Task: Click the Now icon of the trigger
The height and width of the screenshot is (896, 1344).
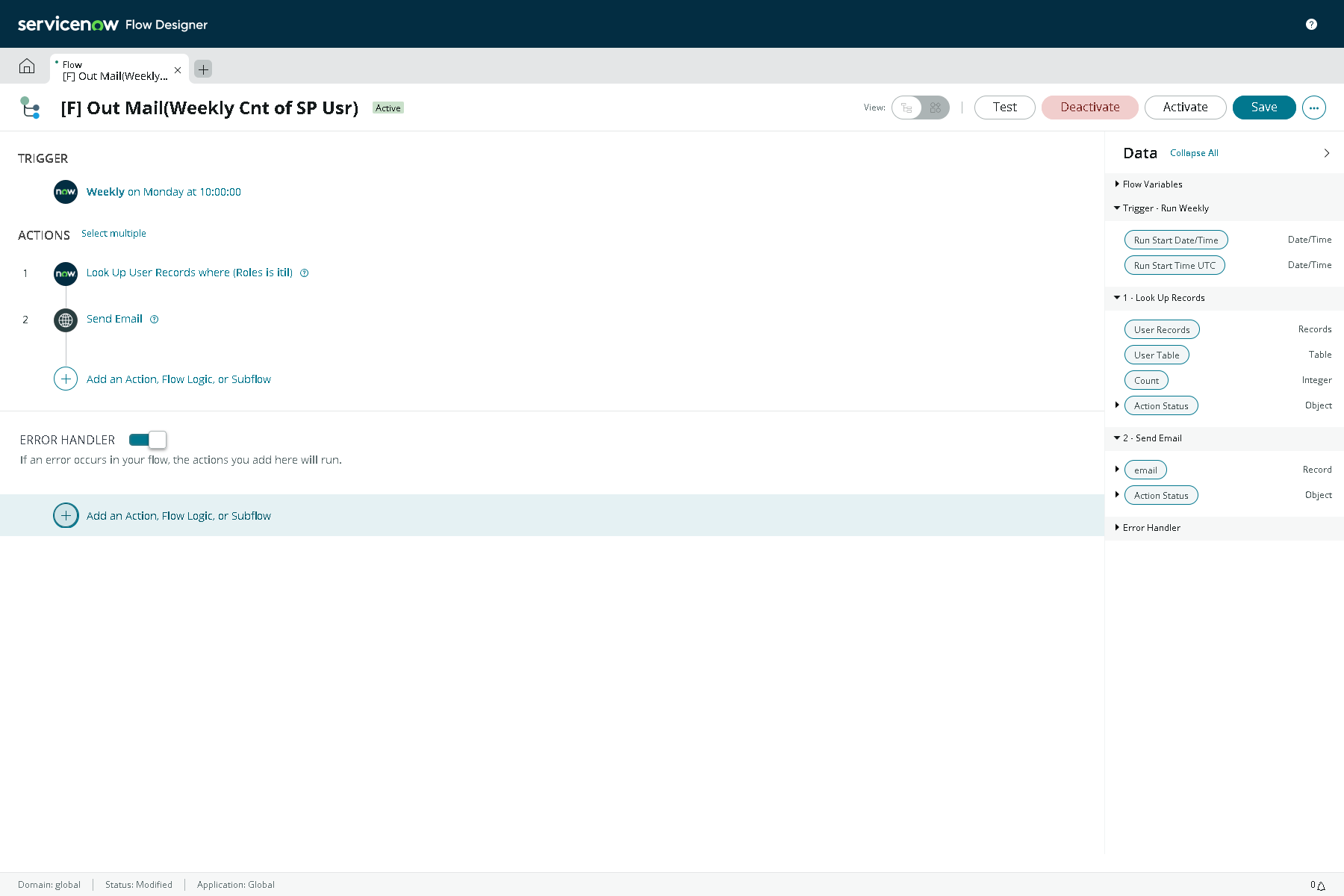Action: click(x=66, y=192)
